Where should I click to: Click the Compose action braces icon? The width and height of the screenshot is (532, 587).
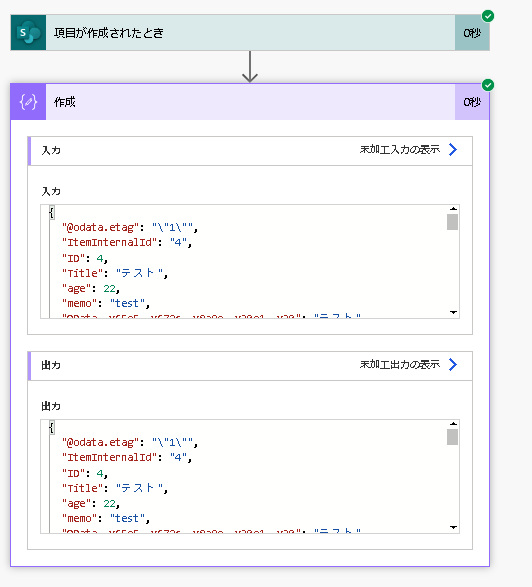point(28,102)
